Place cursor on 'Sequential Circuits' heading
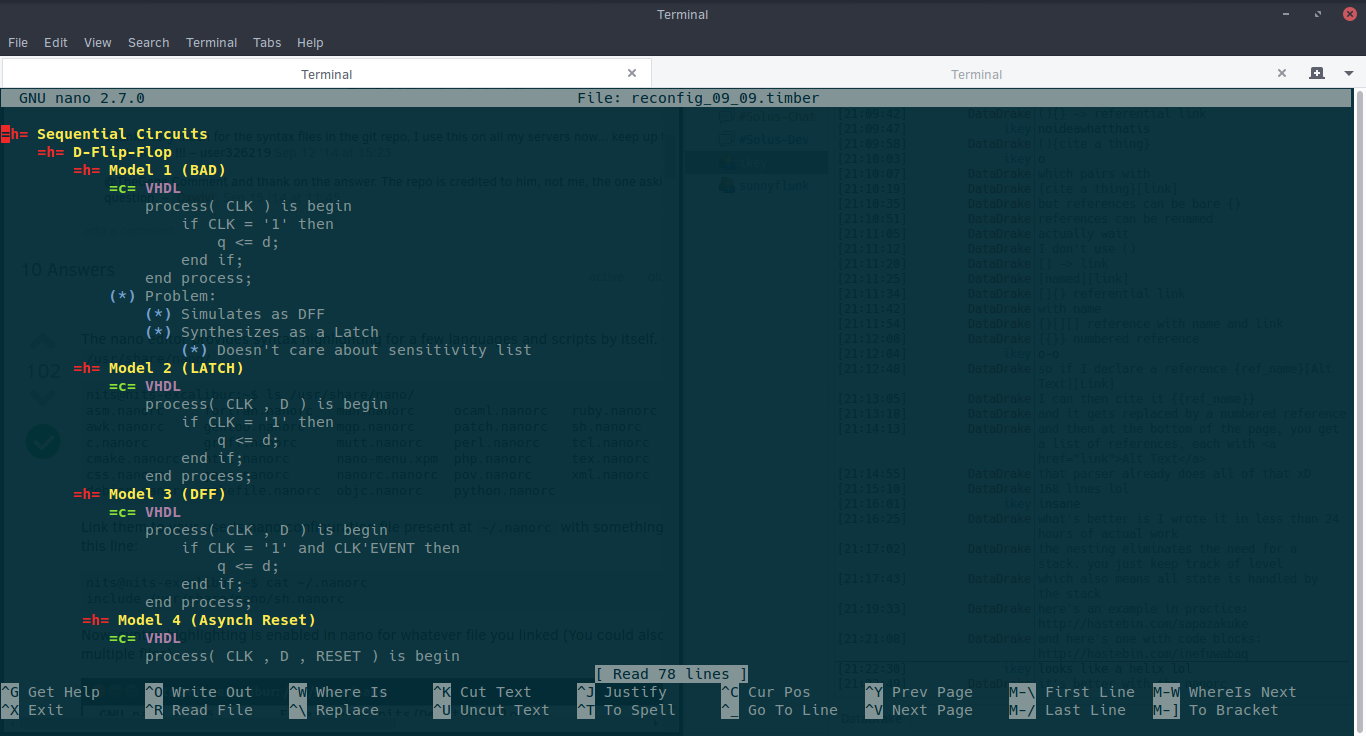The height and width of the screenshot is (736, 1366). tap(122, 134)
